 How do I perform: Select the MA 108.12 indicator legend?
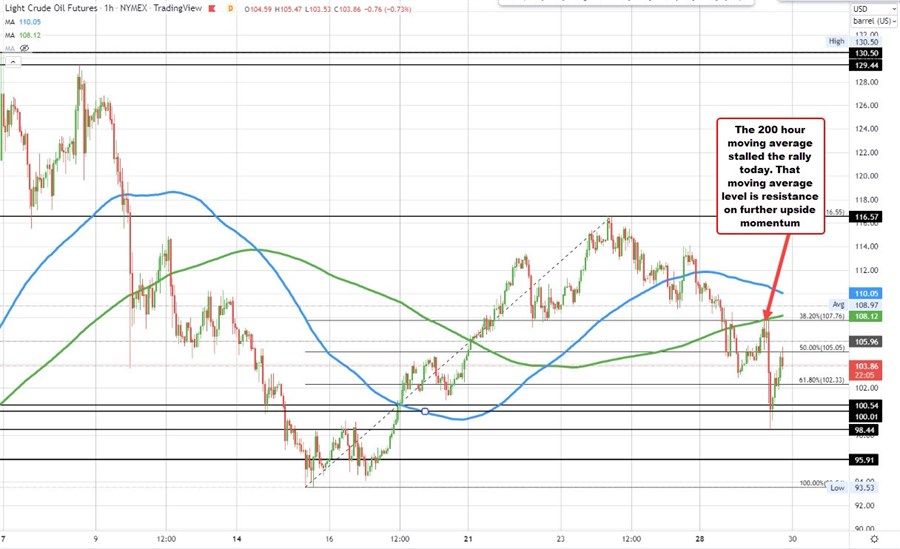pos(23,35)
